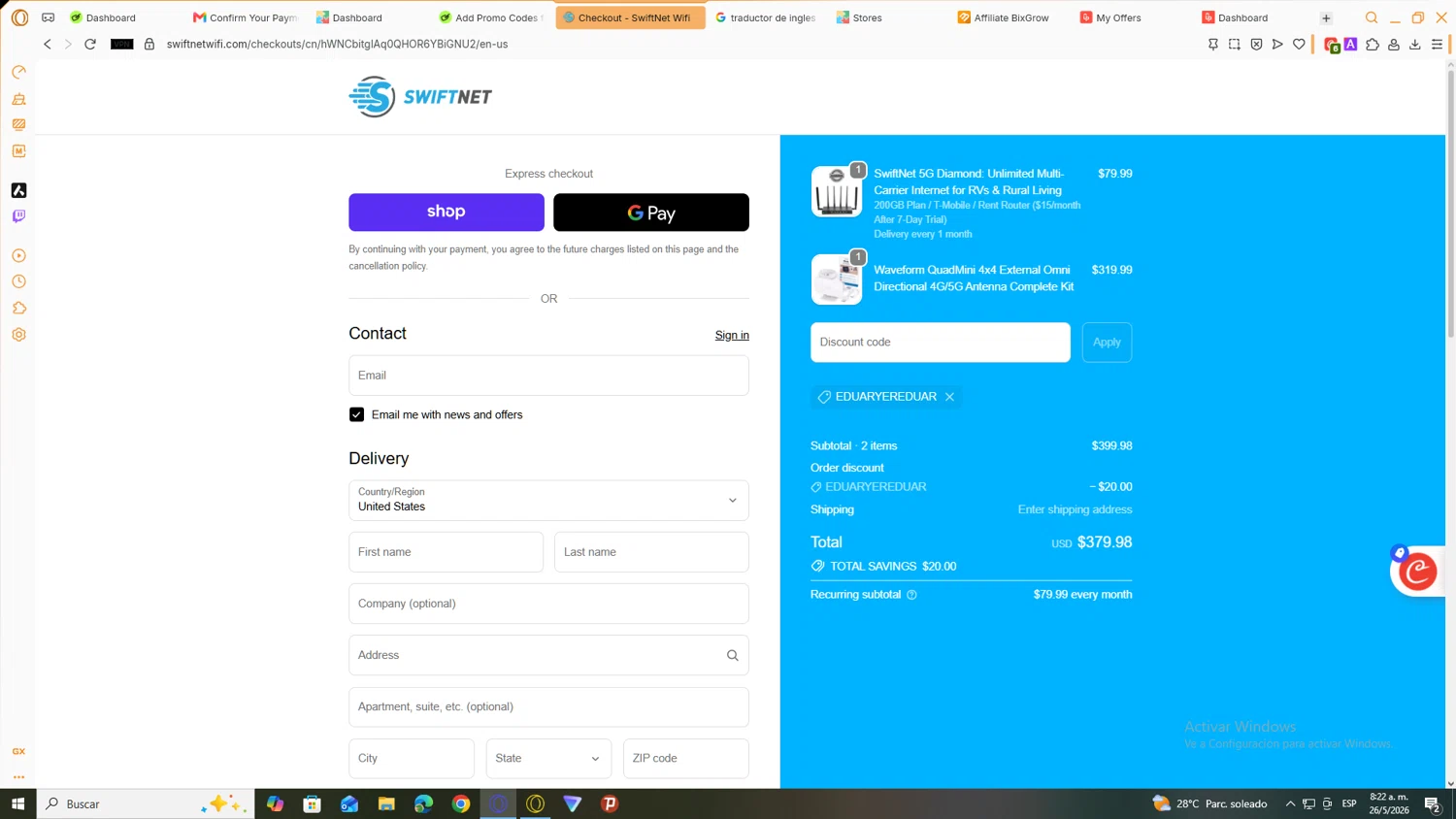Screen dimensions: 1456x819
Task: Open downloads icon in toolbar
Action: click(1415, 44)
